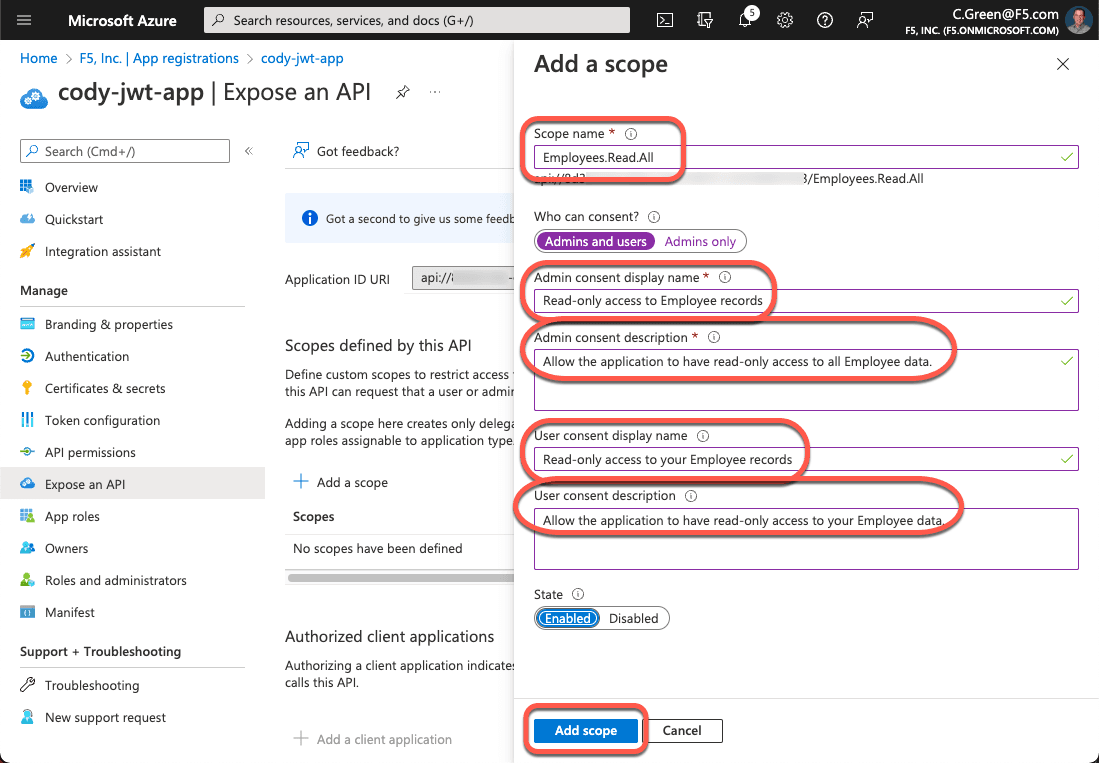Open API permissions in sidebar
This screenshot has width=1099, height=763.
click(x=90, y=452)
